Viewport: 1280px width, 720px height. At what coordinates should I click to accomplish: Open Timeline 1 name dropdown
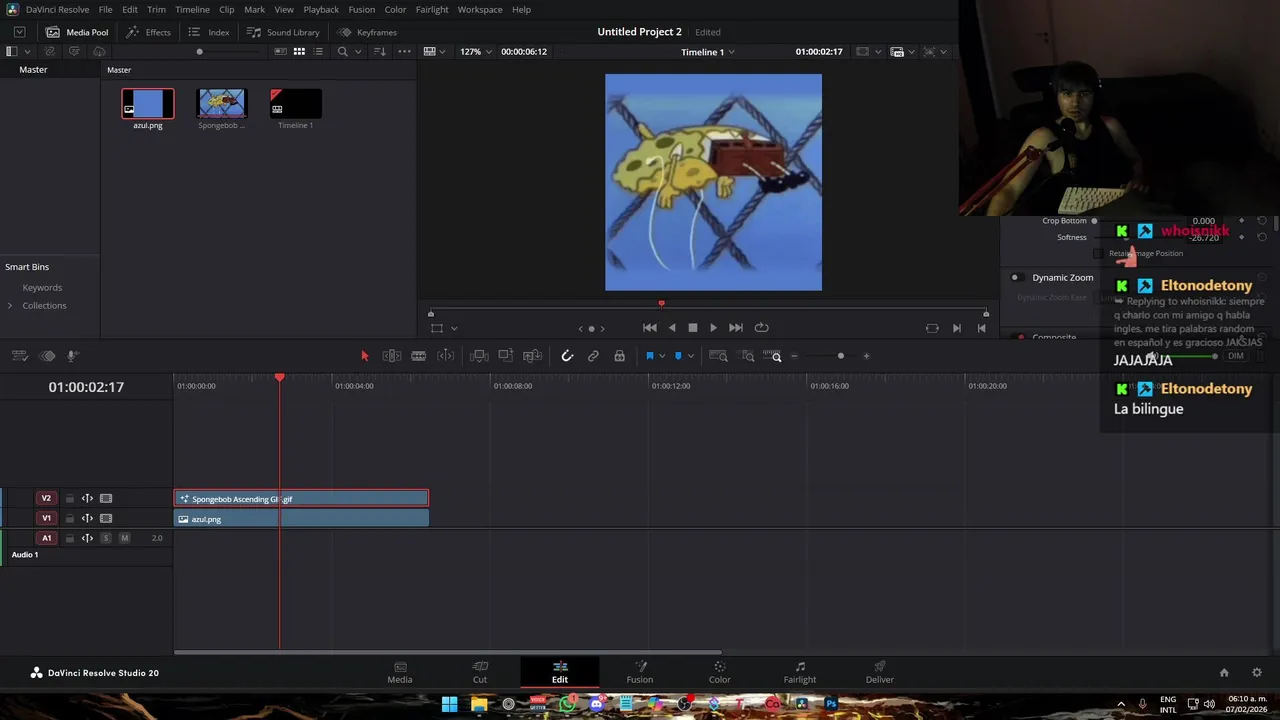pos(708,51)
